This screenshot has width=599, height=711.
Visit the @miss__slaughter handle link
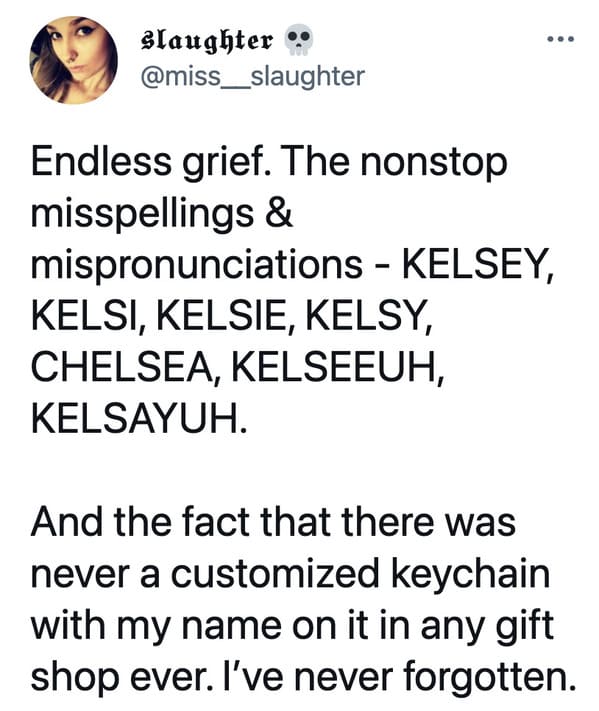coord(253,77)
